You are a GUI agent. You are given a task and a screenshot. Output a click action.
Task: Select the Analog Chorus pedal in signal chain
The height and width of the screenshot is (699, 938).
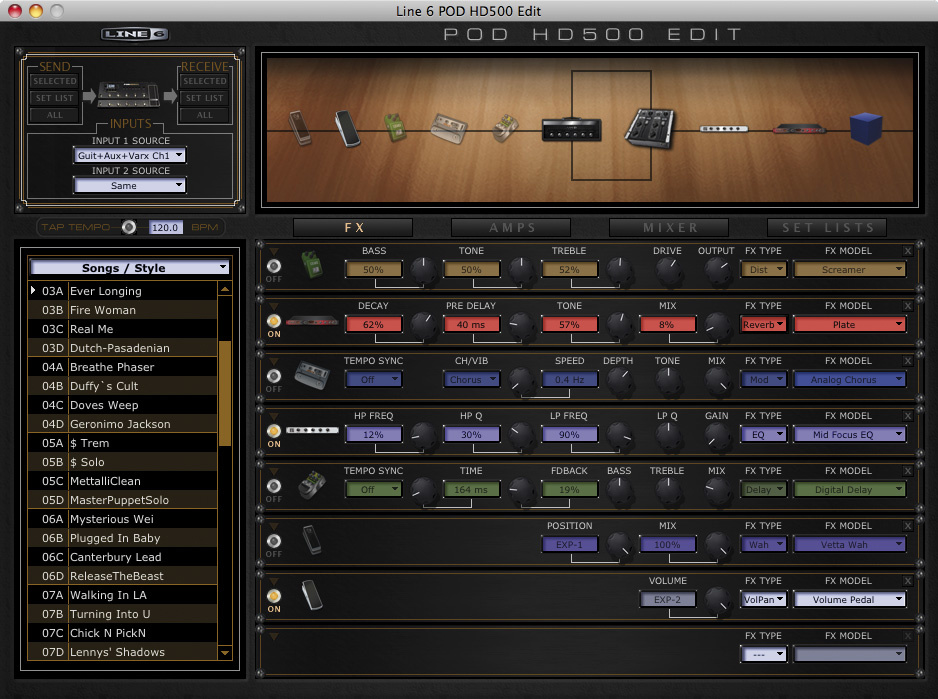449,128
